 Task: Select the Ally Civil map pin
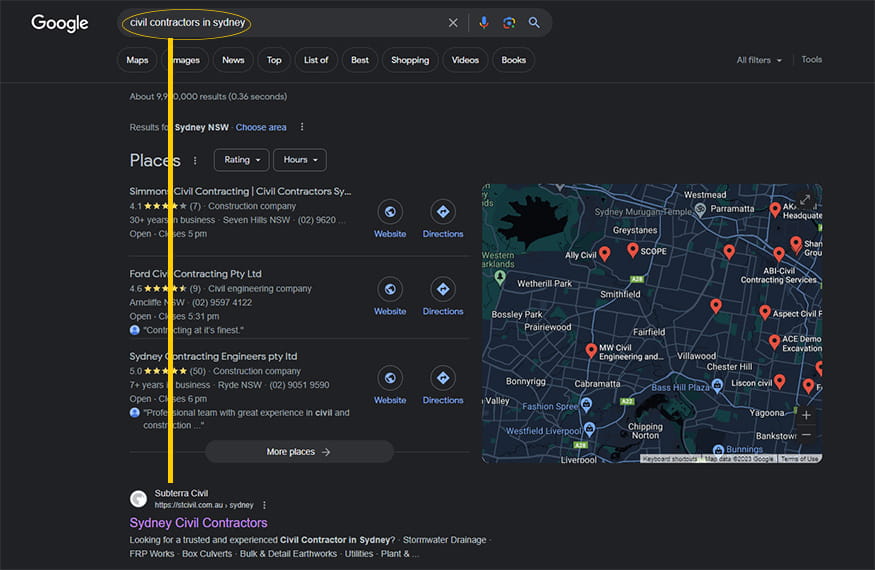point(604,254)
